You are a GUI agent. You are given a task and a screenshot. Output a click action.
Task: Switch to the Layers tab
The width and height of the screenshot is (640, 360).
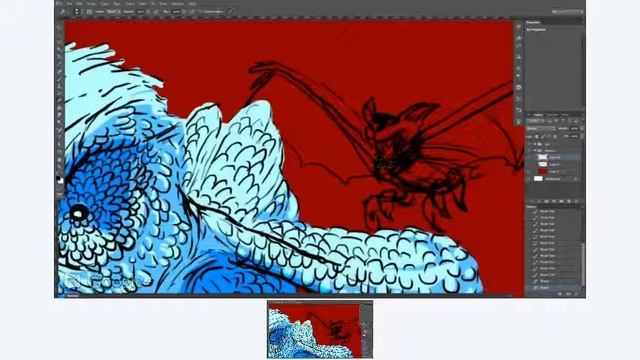tap(538, 115)
